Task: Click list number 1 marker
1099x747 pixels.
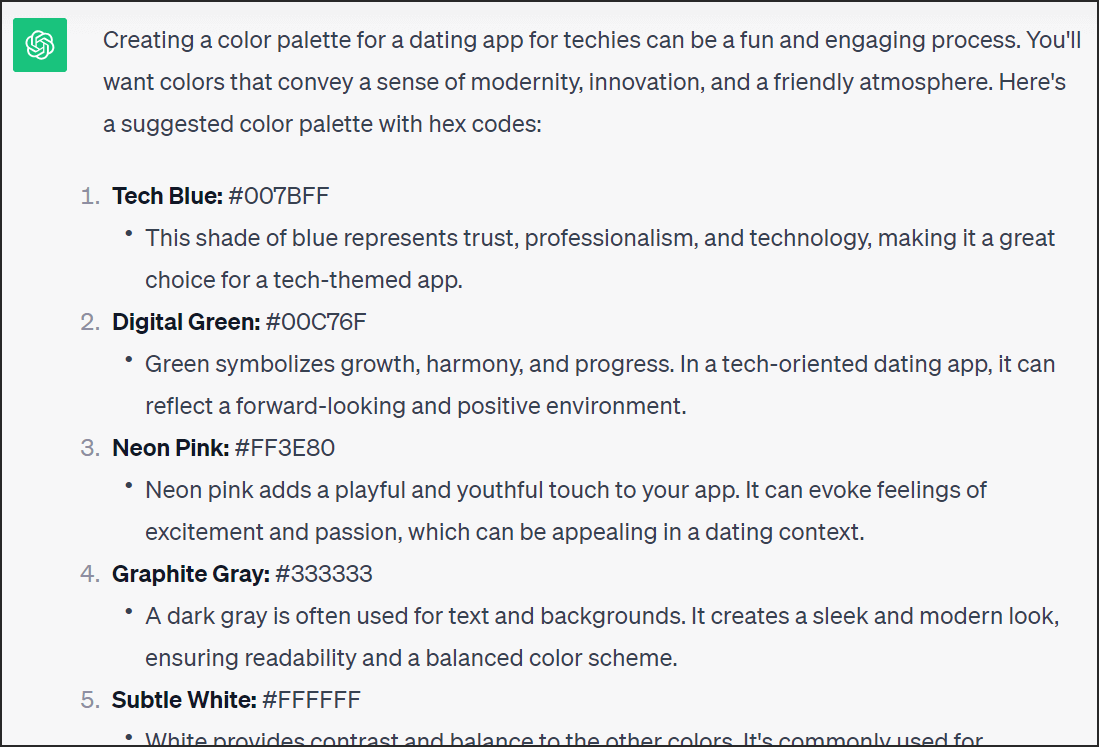Action: pyautogui.click(x=90, y=196)
